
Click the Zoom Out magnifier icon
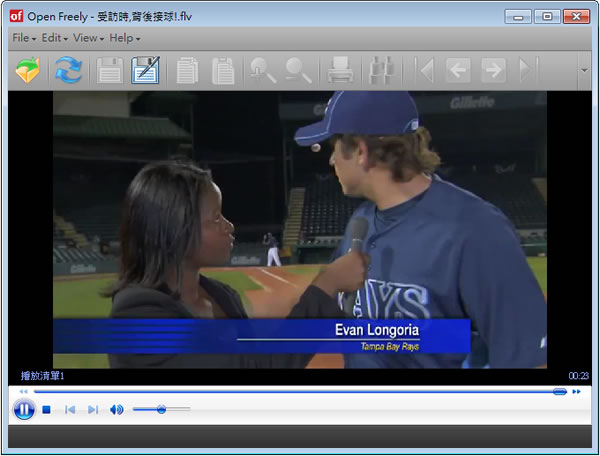299,70
